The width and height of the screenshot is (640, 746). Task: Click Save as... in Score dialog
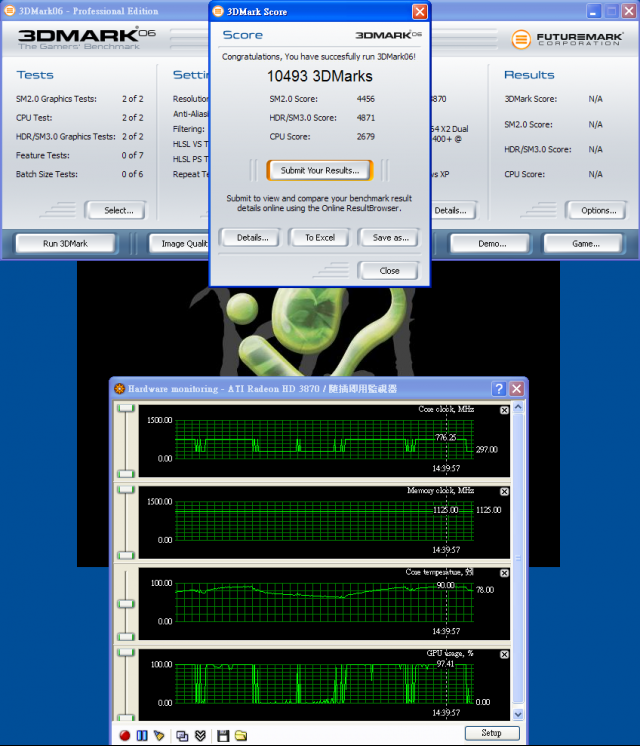(389, 237)
